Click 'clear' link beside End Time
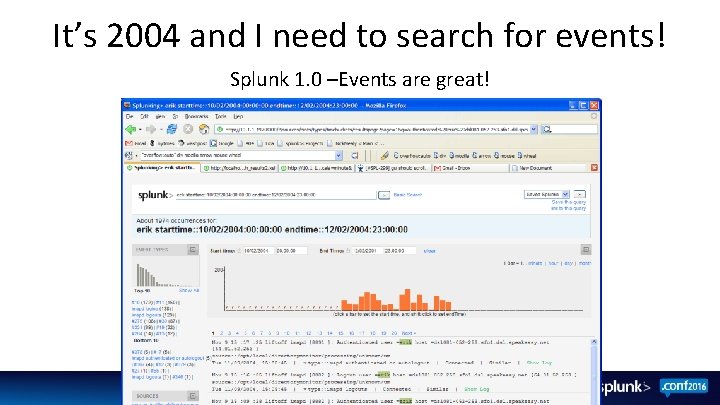Viewport: 720px width, 405px height. click(429, 251)
